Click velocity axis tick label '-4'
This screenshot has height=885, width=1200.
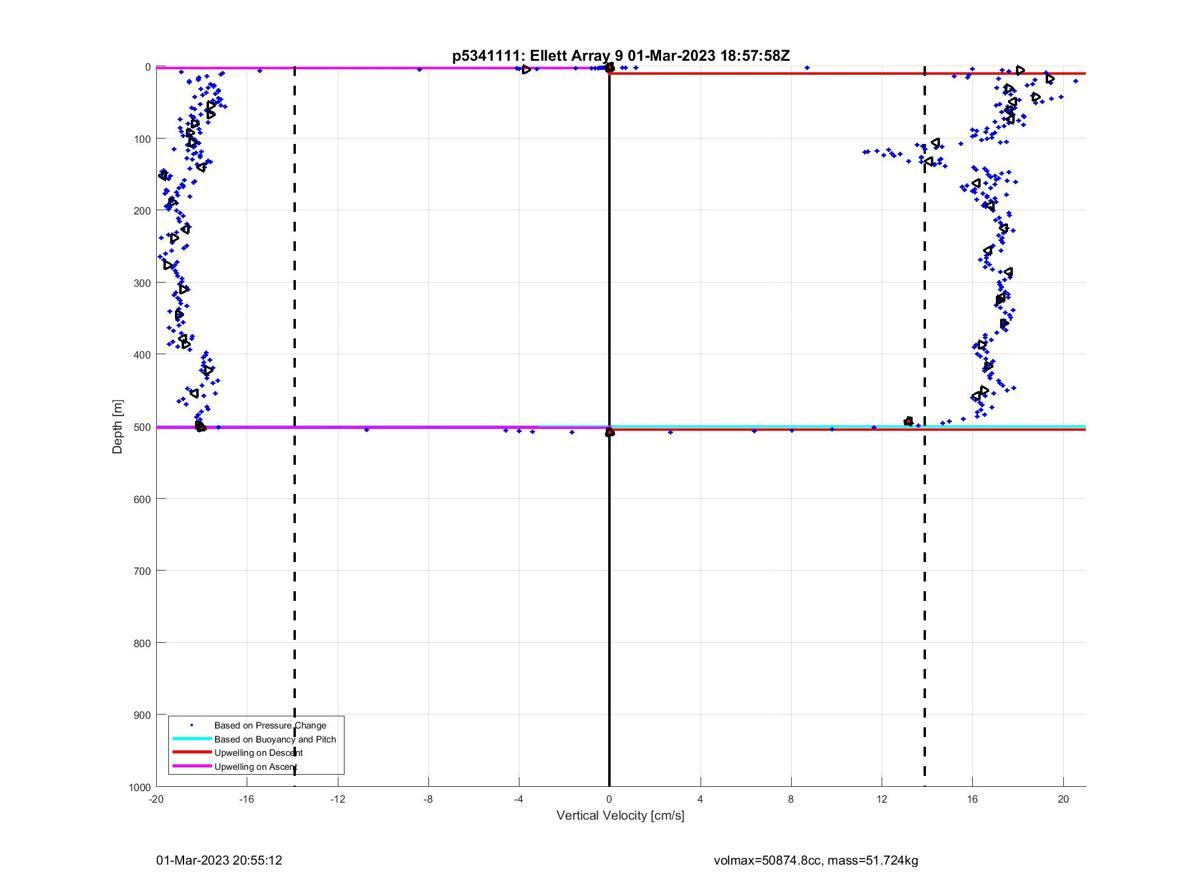coord(519,799)
